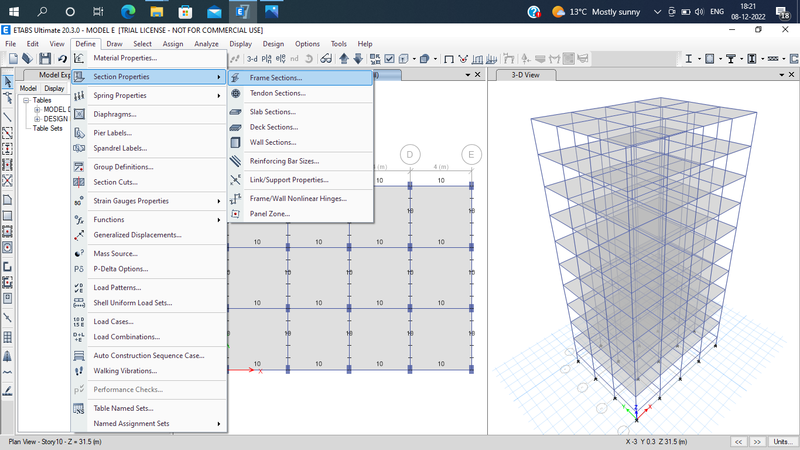
Task: Choose Load Patterns menu entry
Action: click(x=149, y=288)
